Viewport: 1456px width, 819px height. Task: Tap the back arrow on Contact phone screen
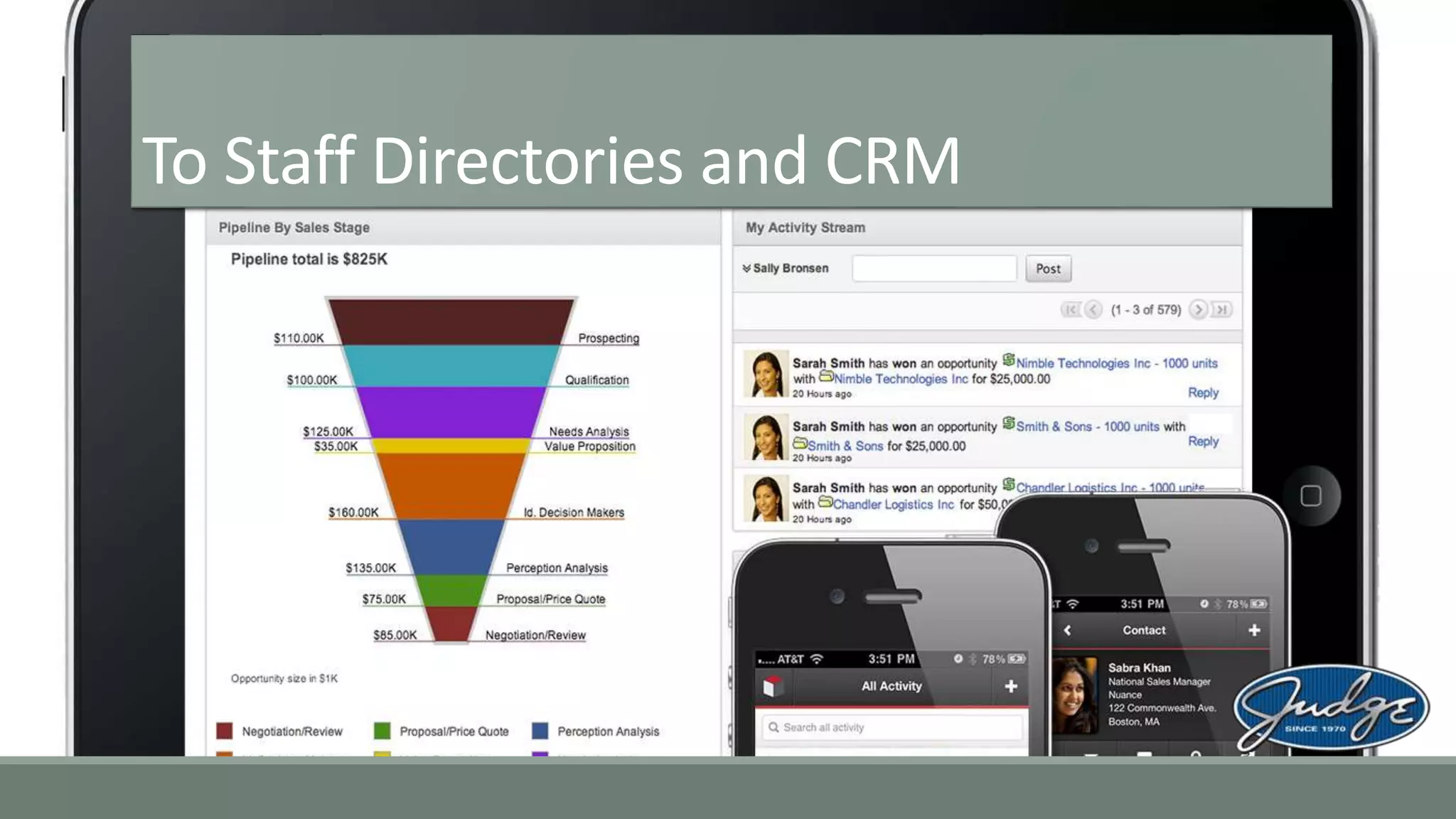pyautogui.click(x=1067, y=630)
